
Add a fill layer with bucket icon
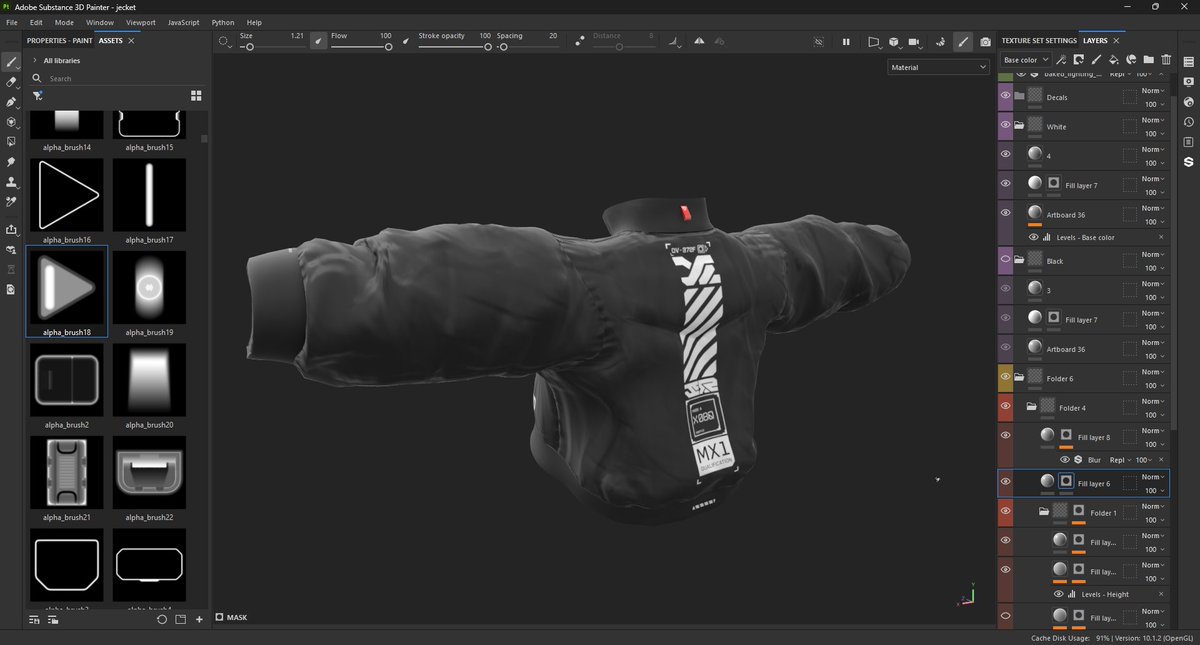[1115, 60]
